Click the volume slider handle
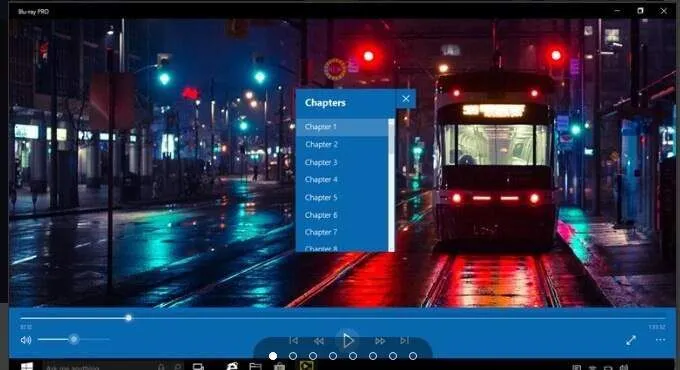 pyautogui.click(x=74, y=339)
